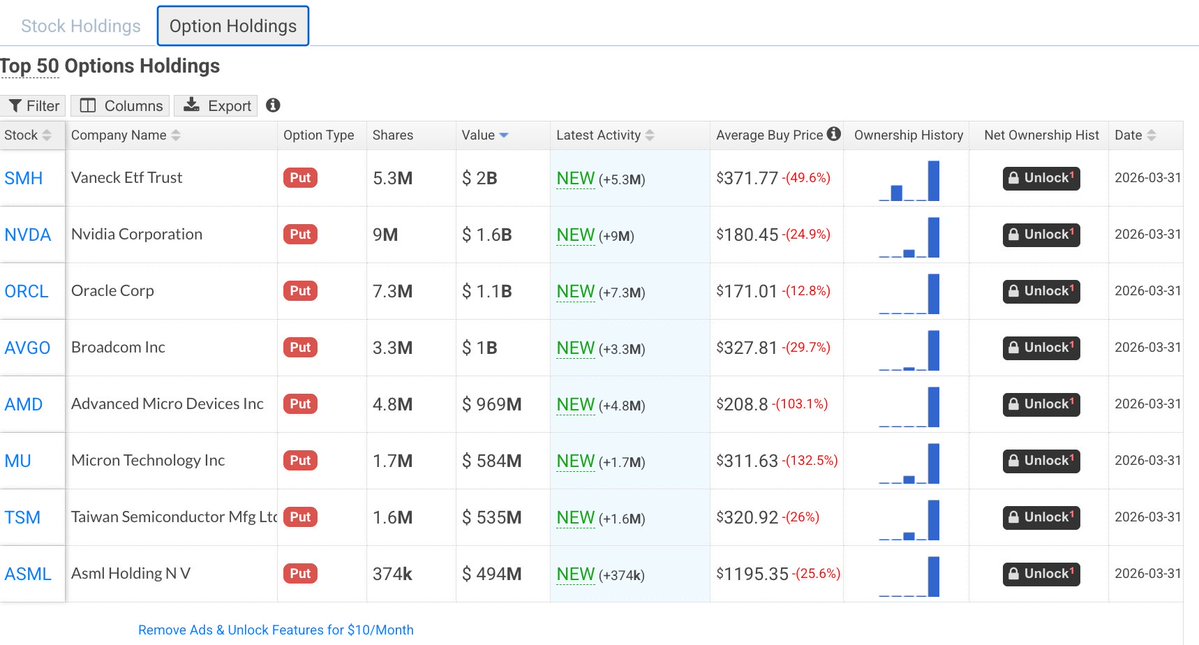Select the Vaneck Etf Trust company name
Viewport: 1199px width, 645px height.
(x=127, y=177)
